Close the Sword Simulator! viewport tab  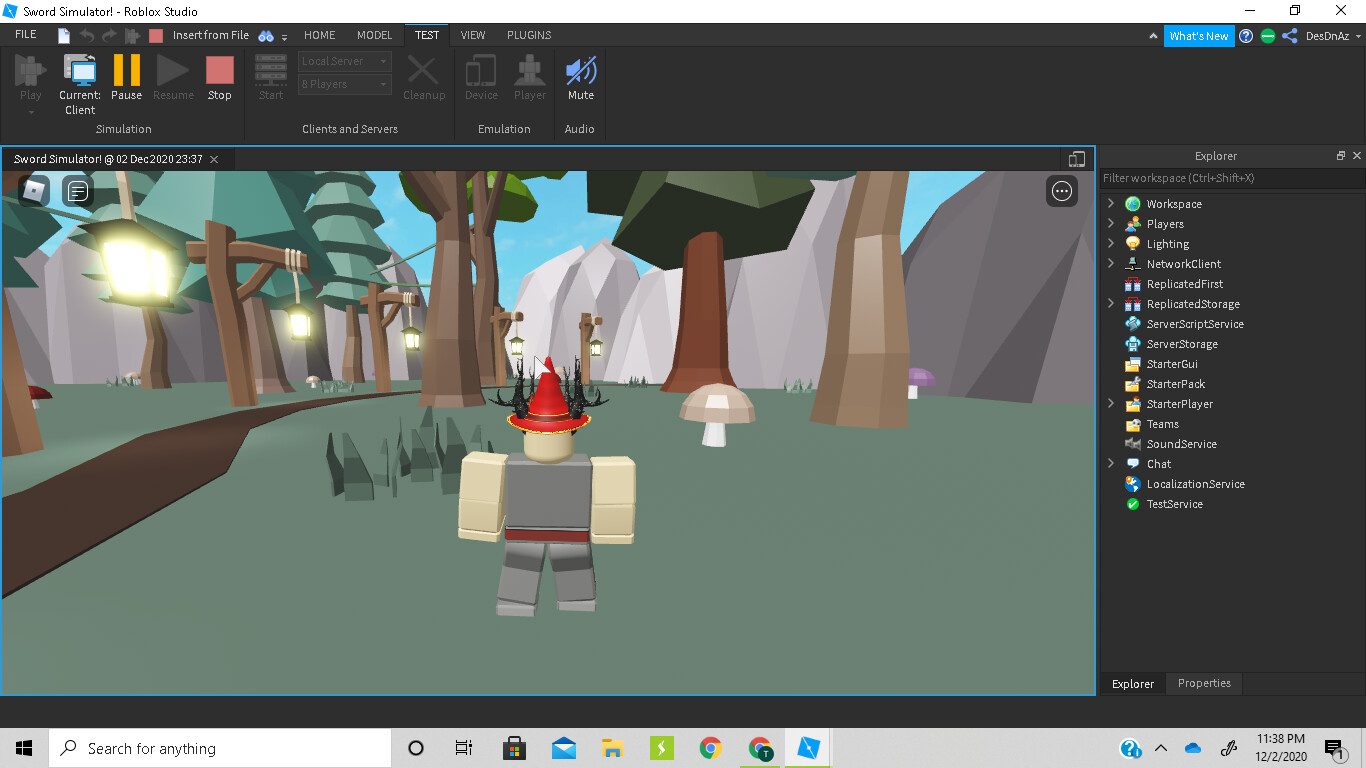[x=214, y=159]
